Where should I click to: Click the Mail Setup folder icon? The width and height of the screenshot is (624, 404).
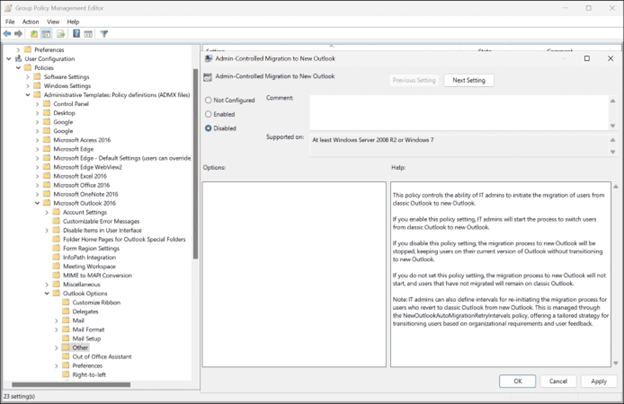click(x=66, y=339)
